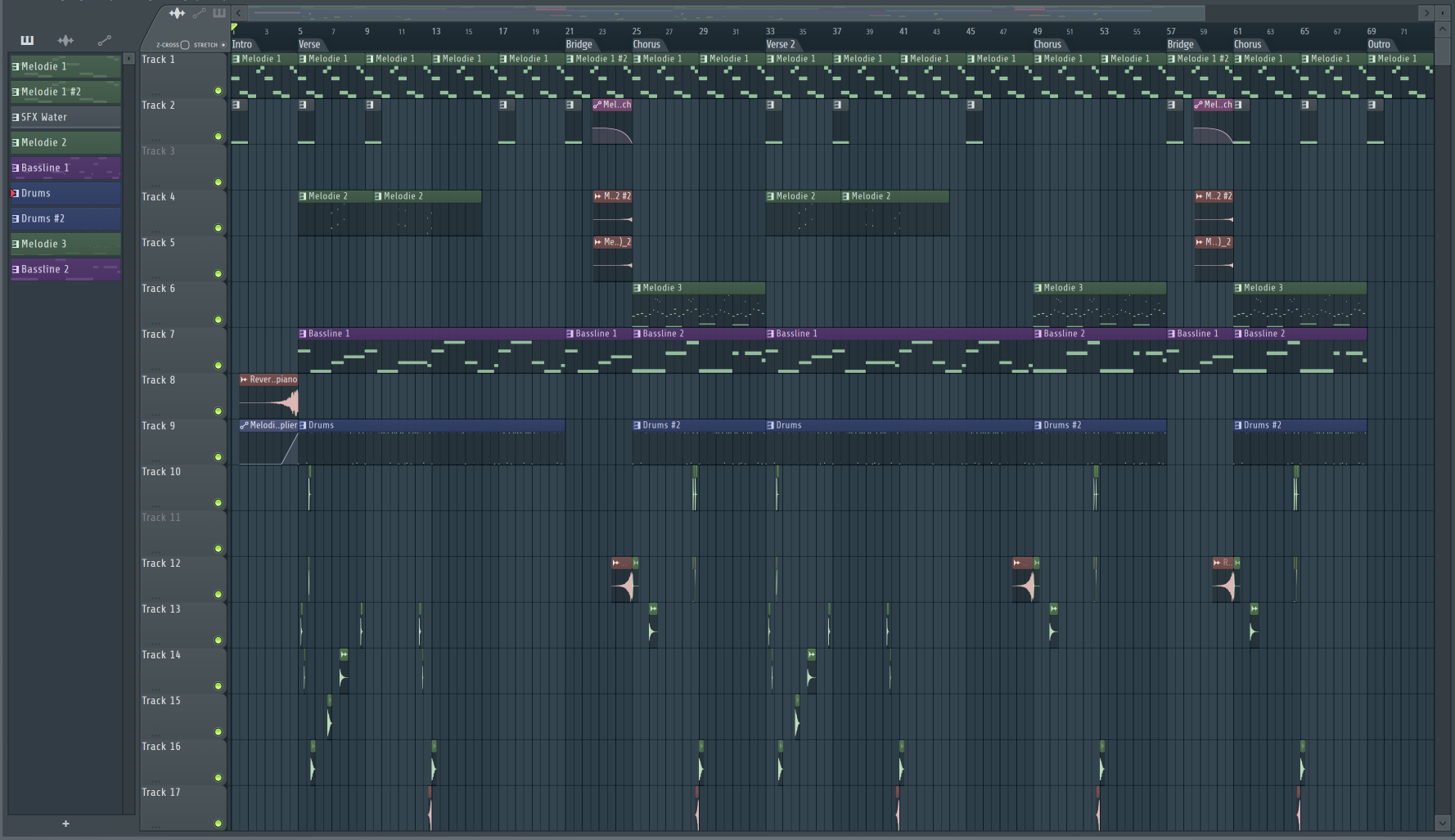
Task: Show automation clips in the picker panel
Action: point(104,40)
